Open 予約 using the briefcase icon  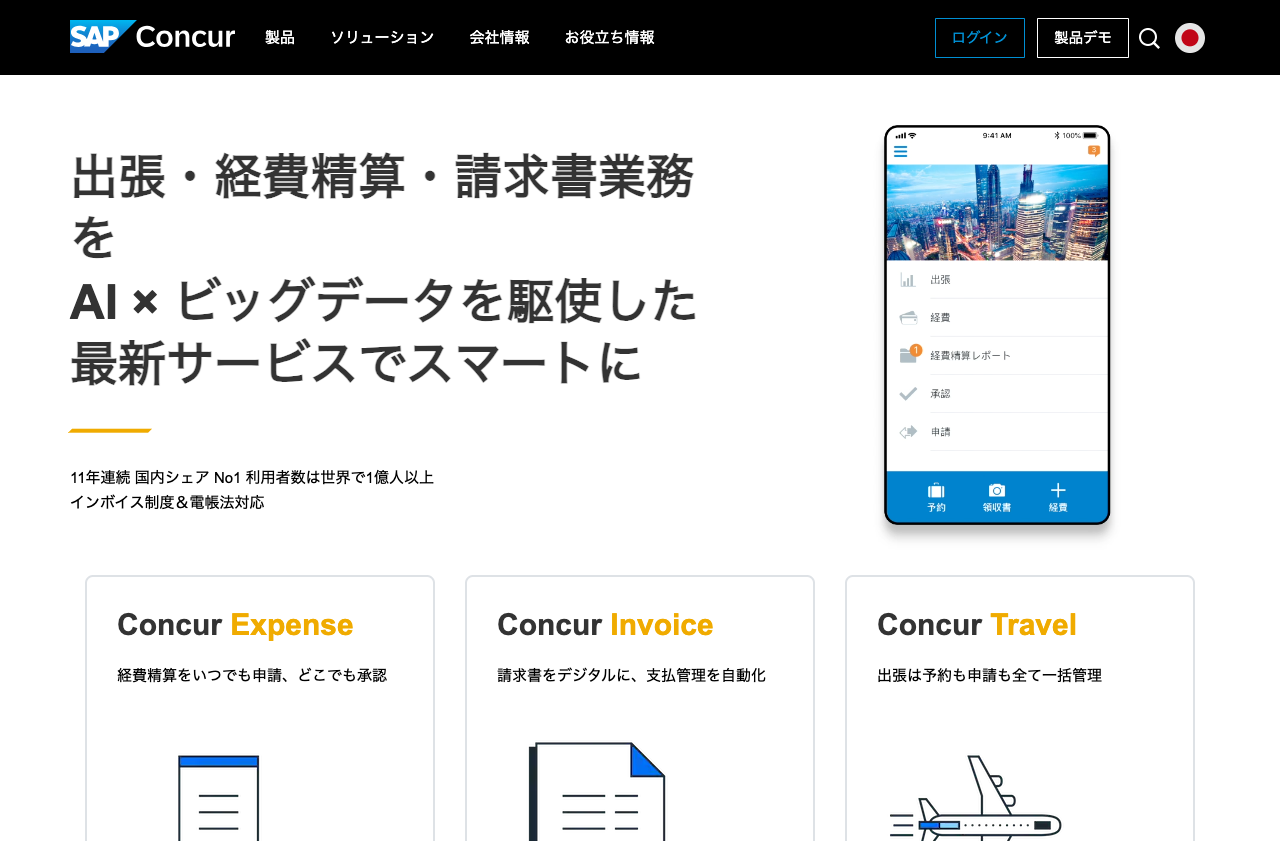coord(935,490)
